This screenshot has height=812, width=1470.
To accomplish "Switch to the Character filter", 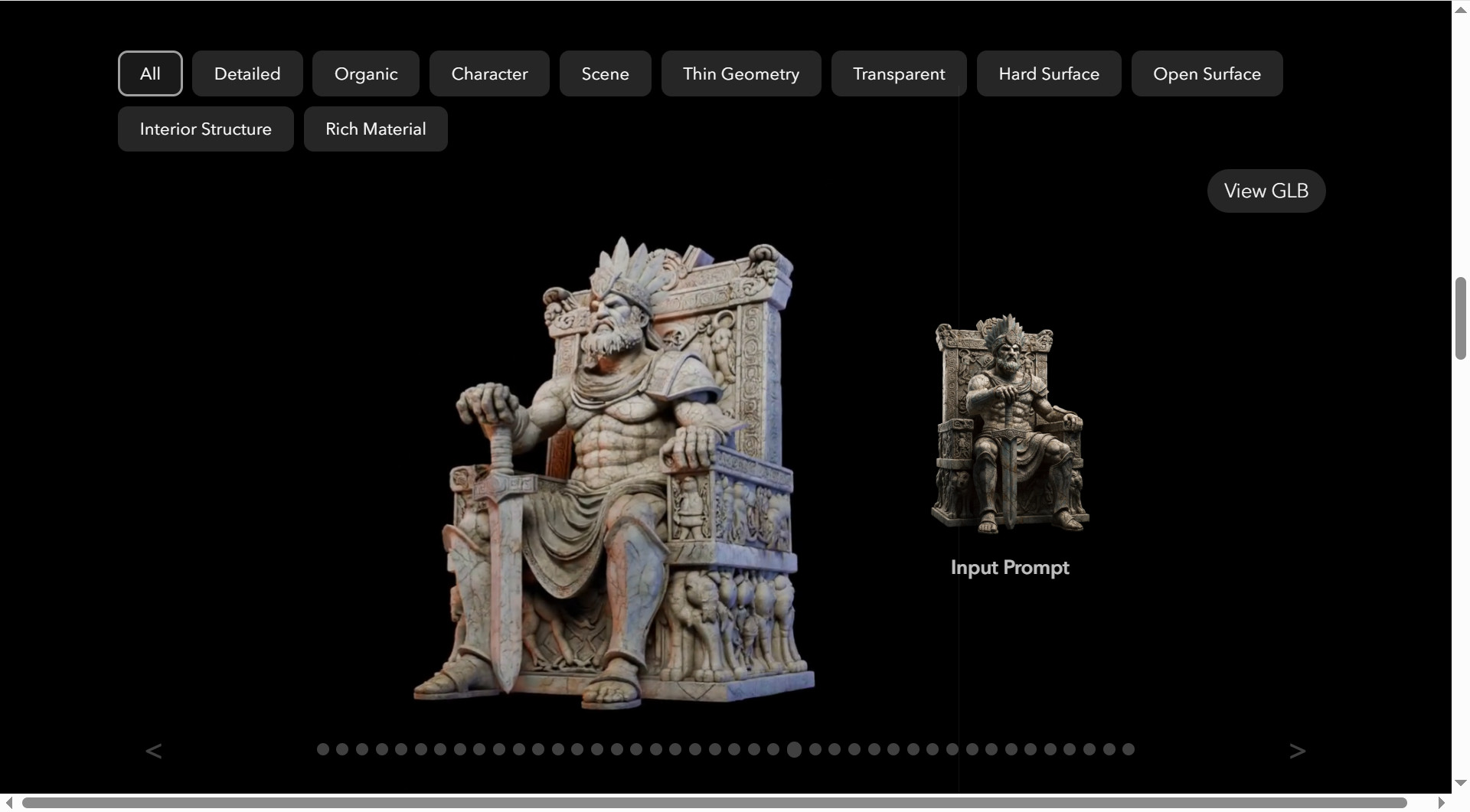I will [x=489, y=73].
